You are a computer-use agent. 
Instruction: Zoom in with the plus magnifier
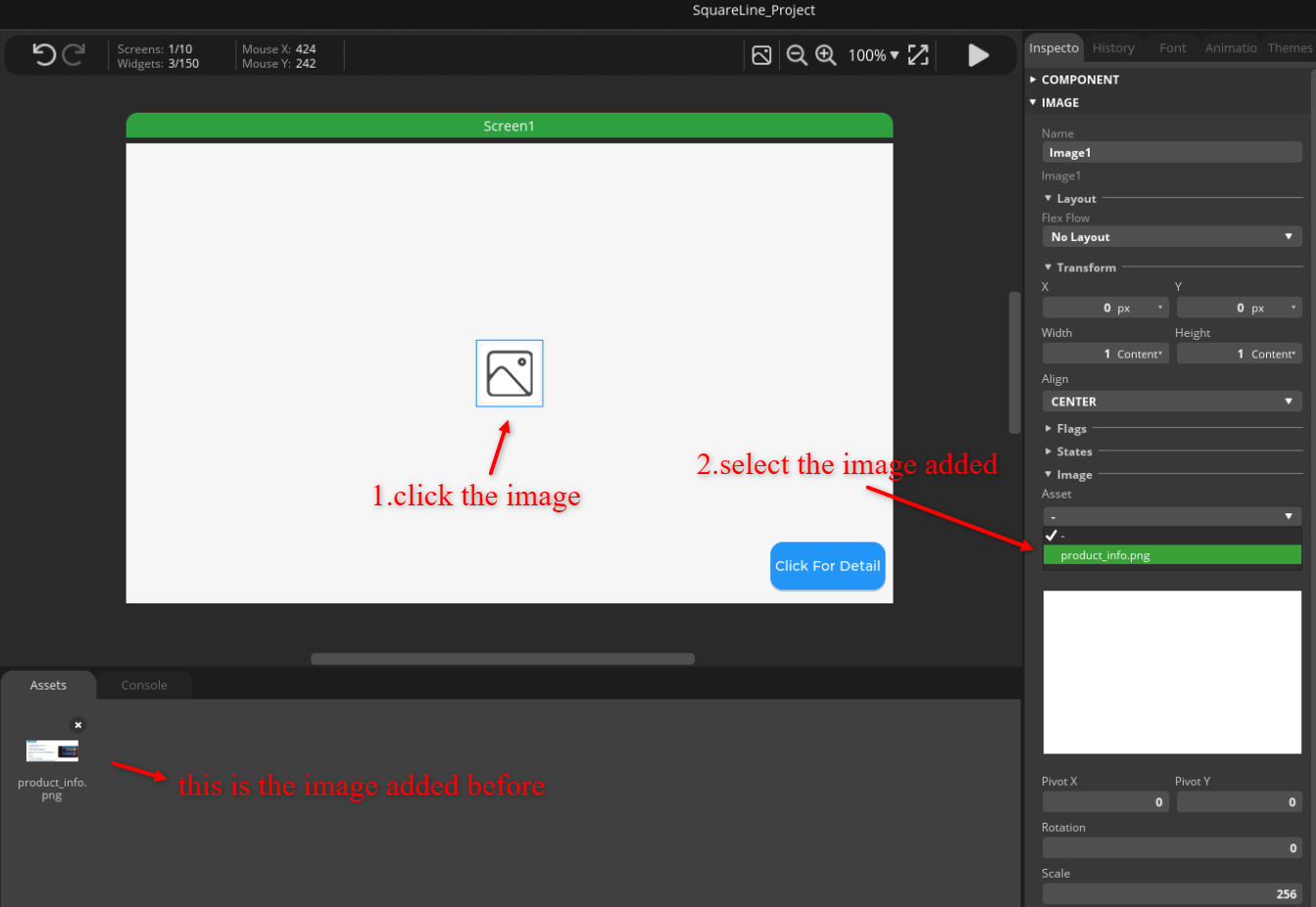coord(826,55)
